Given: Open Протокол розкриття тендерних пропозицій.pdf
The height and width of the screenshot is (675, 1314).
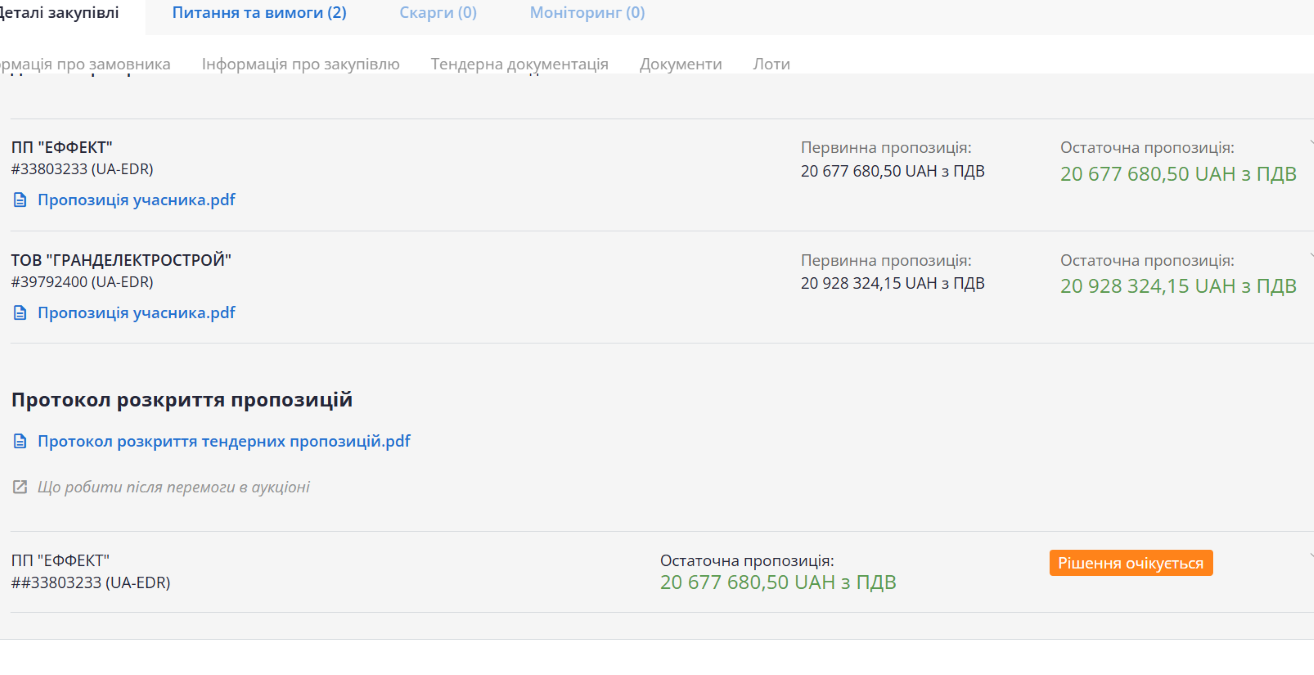Looking at the screenshot, I should point(223,441).
